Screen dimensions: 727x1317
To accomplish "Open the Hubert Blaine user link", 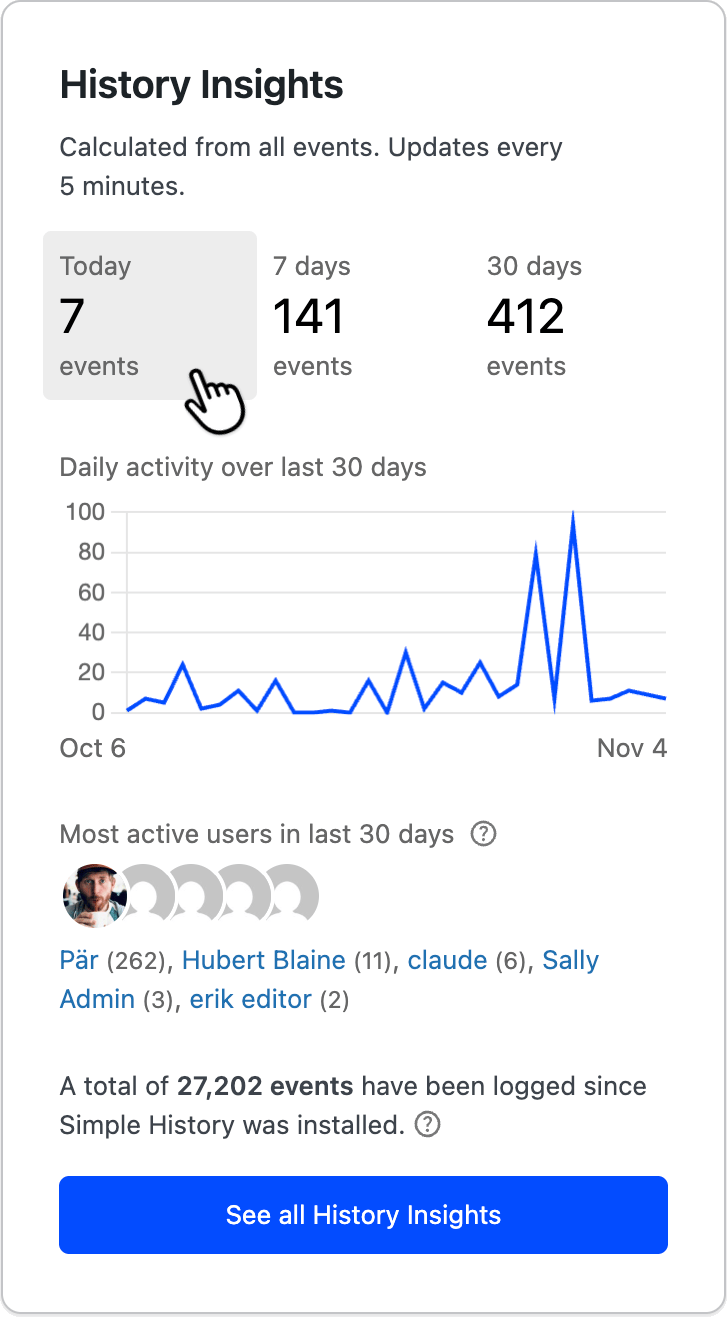I will pos(263,959).
